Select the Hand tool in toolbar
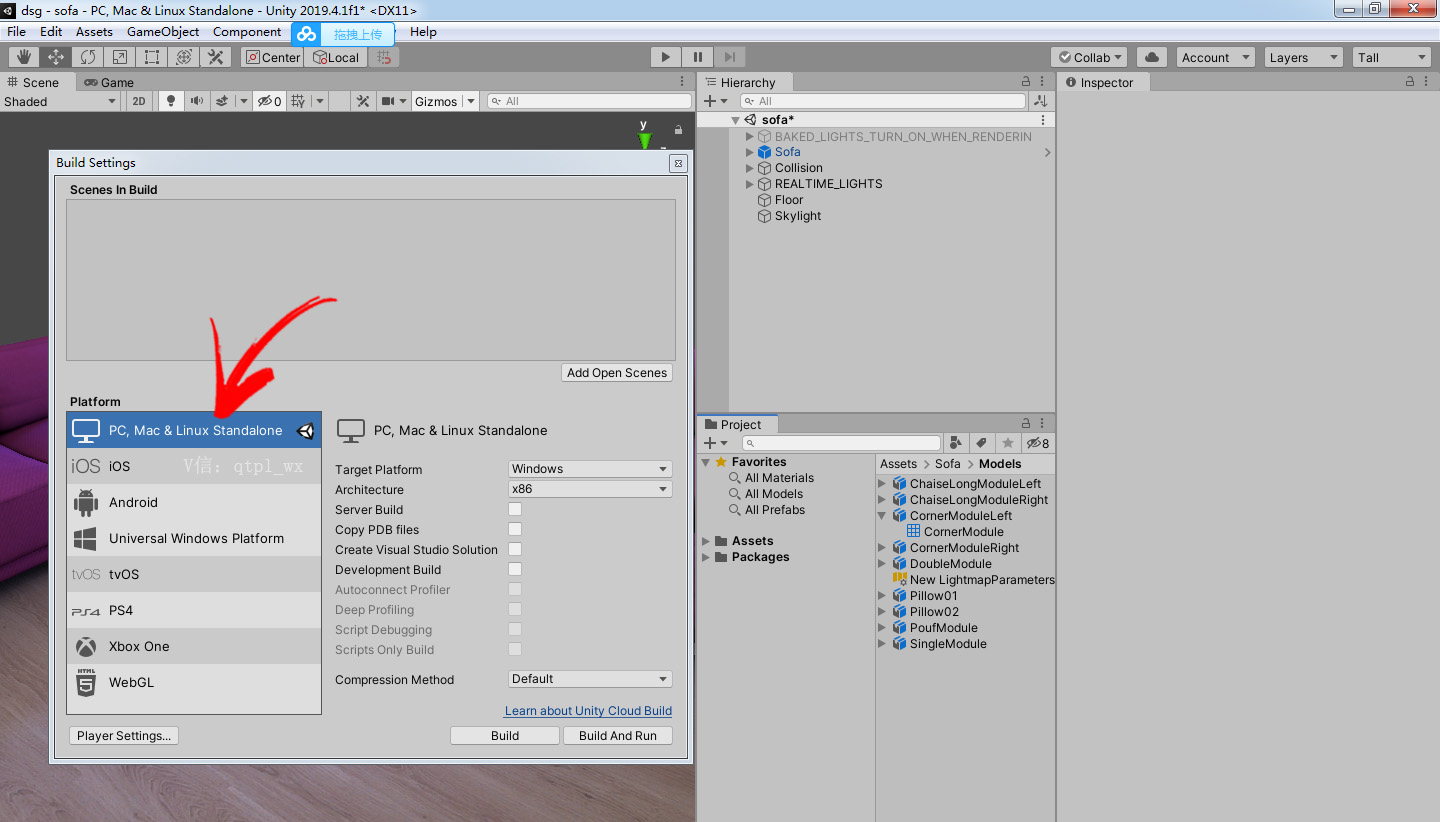The image size is (1440, 822). pos(24,57)
